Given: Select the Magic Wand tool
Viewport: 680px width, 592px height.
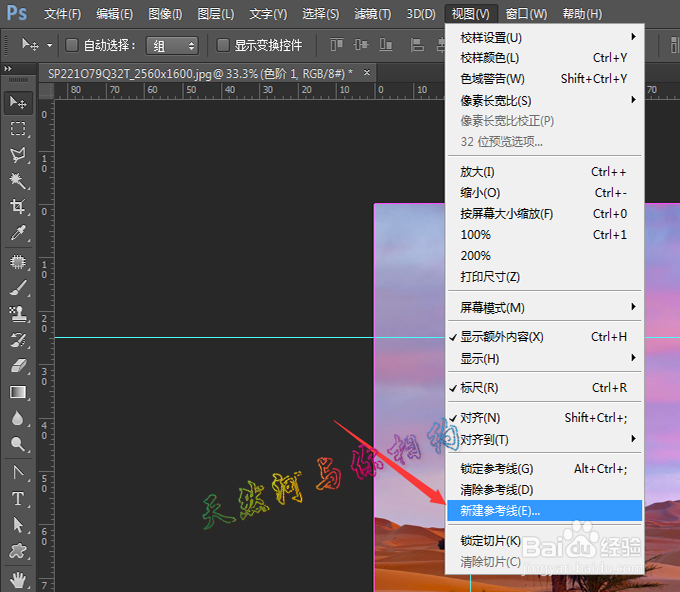Looking at the screenshot, I should tap(18, 180).
